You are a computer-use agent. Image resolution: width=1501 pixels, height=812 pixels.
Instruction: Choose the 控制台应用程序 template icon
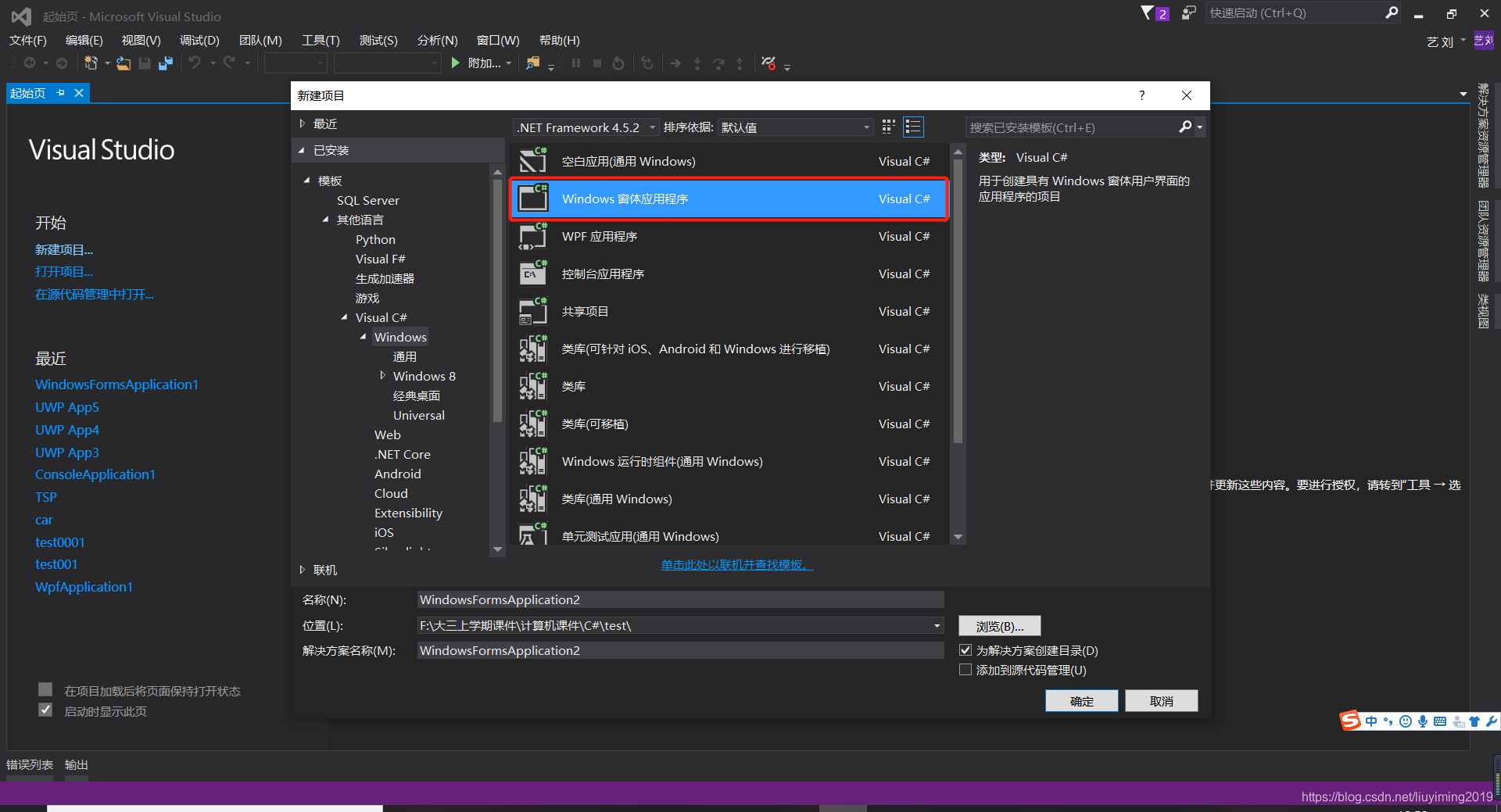coord(534,274)
